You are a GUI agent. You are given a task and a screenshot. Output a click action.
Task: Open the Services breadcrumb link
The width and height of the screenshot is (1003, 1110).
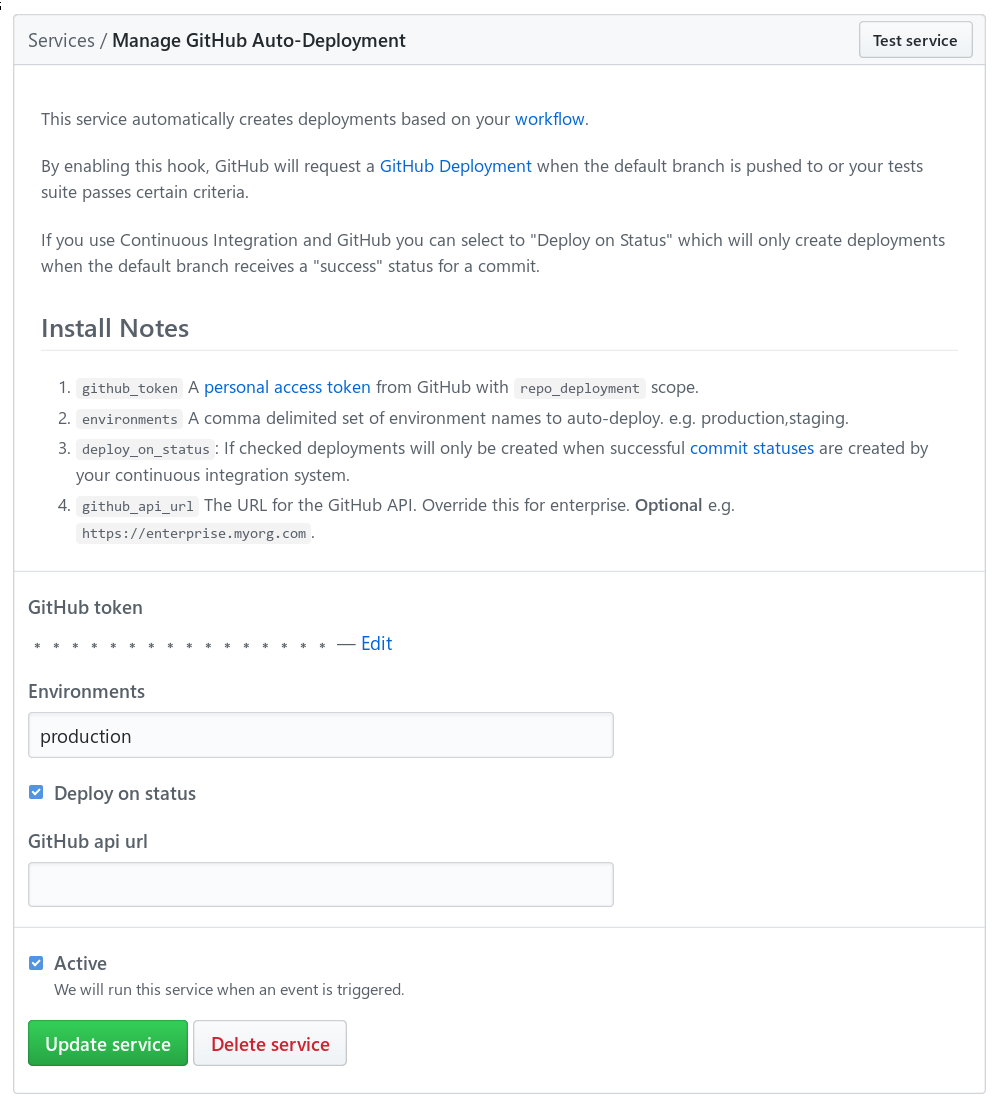click(61, 40)
